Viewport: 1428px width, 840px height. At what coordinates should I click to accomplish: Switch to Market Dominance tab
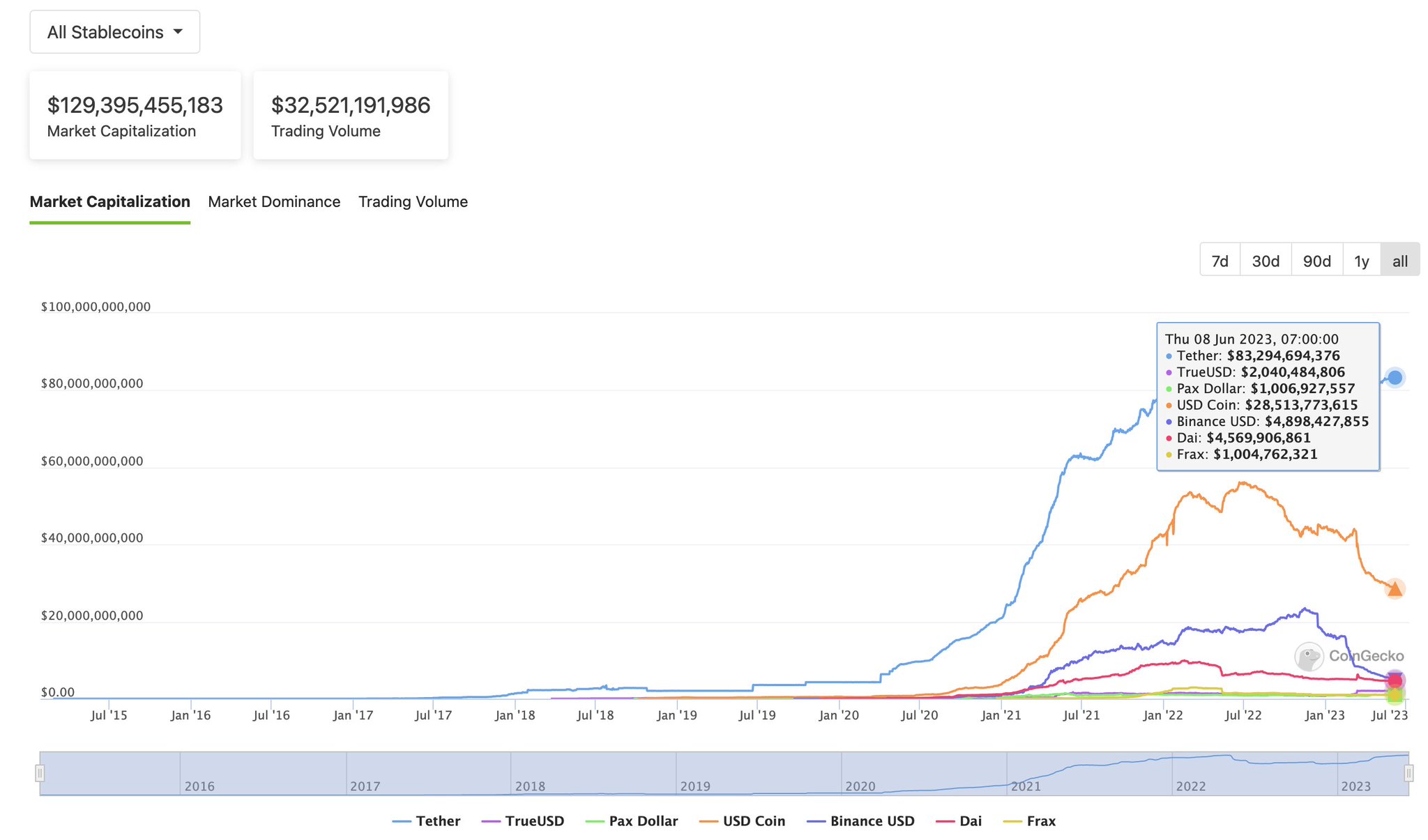[274, 202]
